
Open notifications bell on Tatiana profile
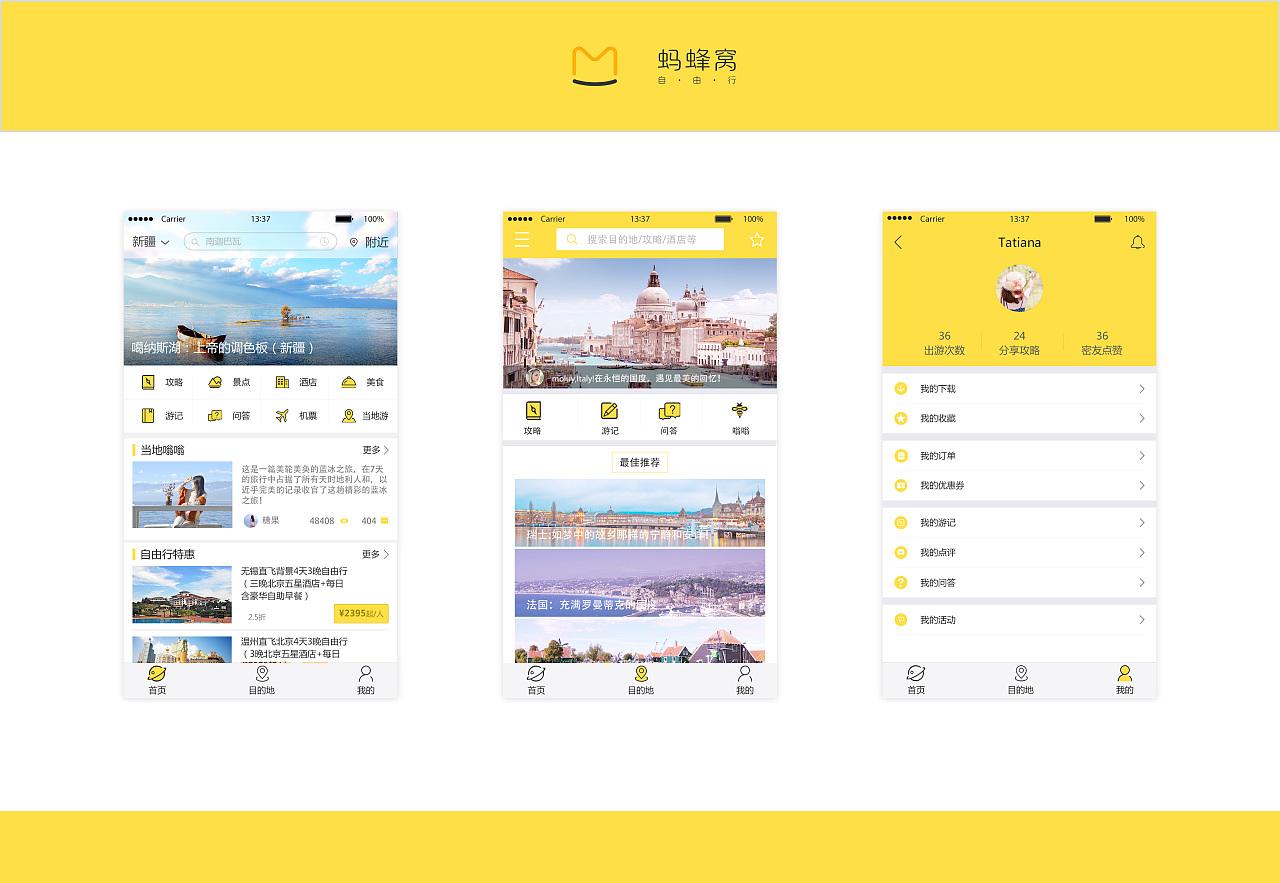pyautogui.click(x=1137, y=242)
